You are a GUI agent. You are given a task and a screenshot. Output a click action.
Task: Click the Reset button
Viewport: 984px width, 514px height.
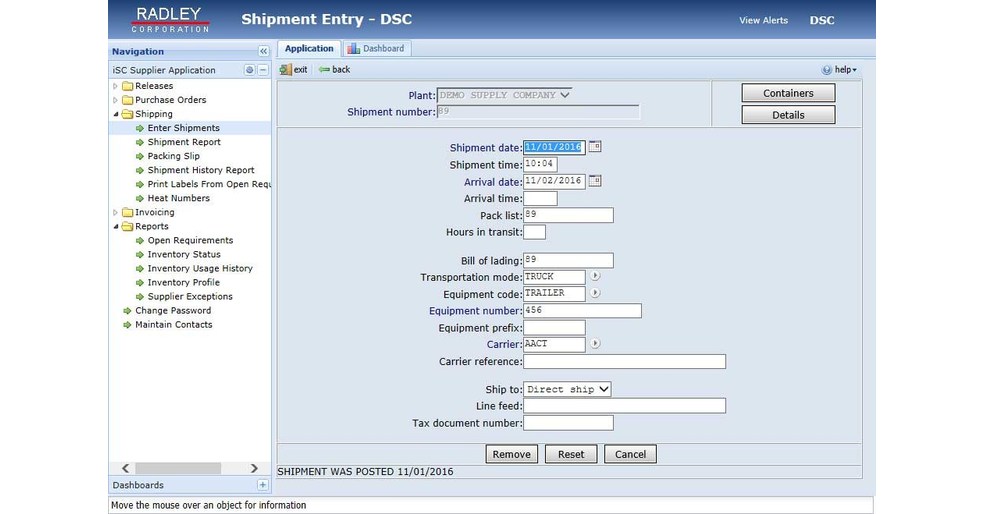pyautogui.click(x=571, y=454)
